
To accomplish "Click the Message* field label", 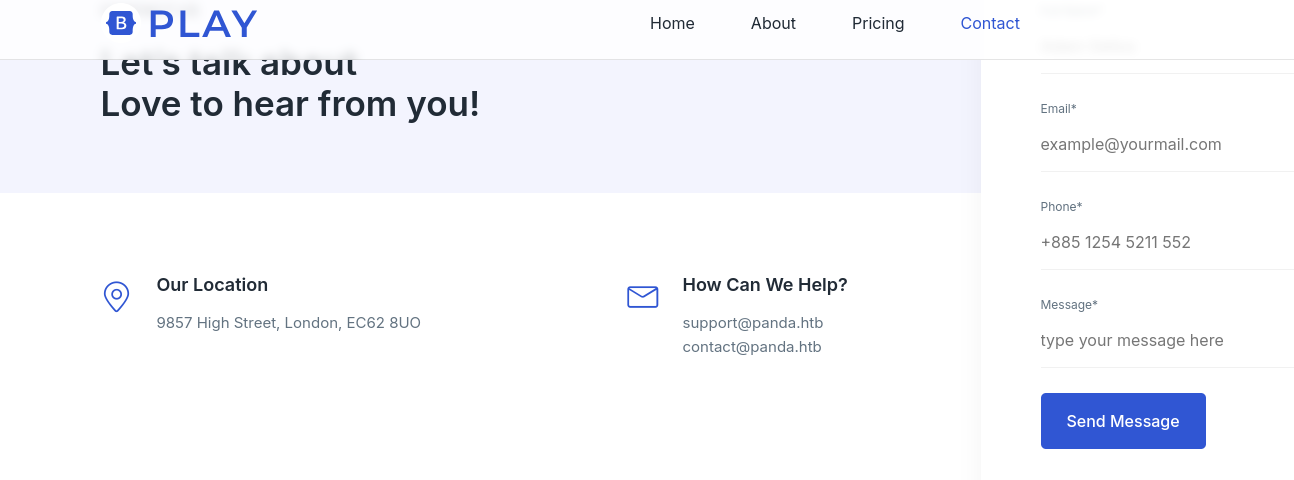I will (x=1069, y=304).
